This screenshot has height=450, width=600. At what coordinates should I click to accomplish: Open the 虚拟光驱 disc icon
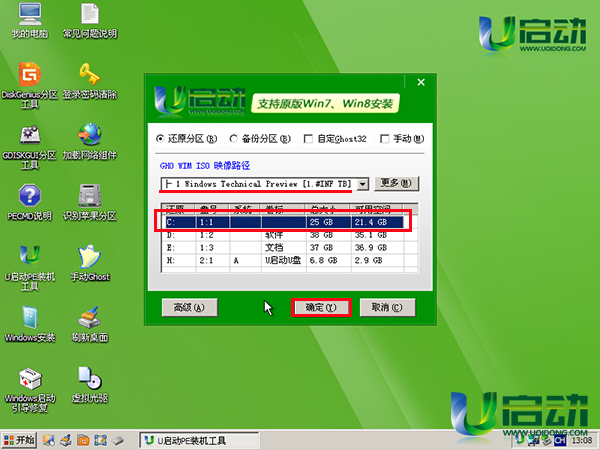(90, 385)
